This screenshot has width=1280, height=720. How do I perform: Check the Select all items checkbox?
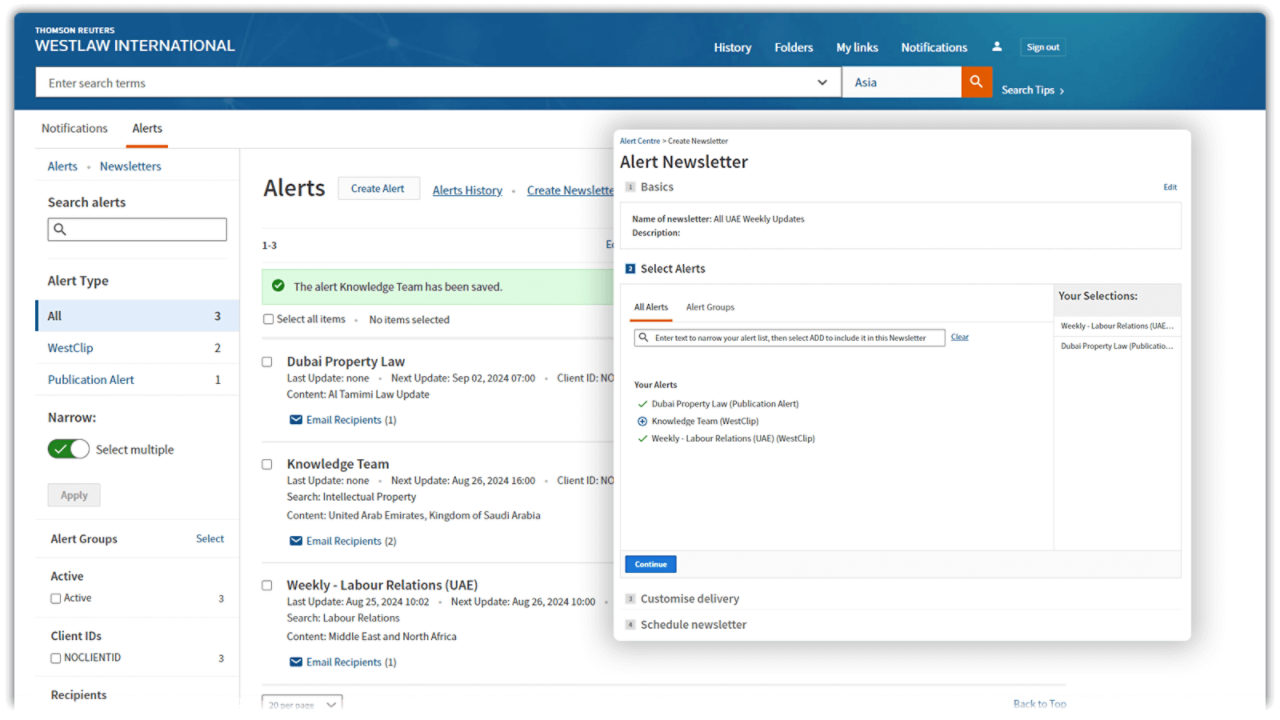point(268,319)
